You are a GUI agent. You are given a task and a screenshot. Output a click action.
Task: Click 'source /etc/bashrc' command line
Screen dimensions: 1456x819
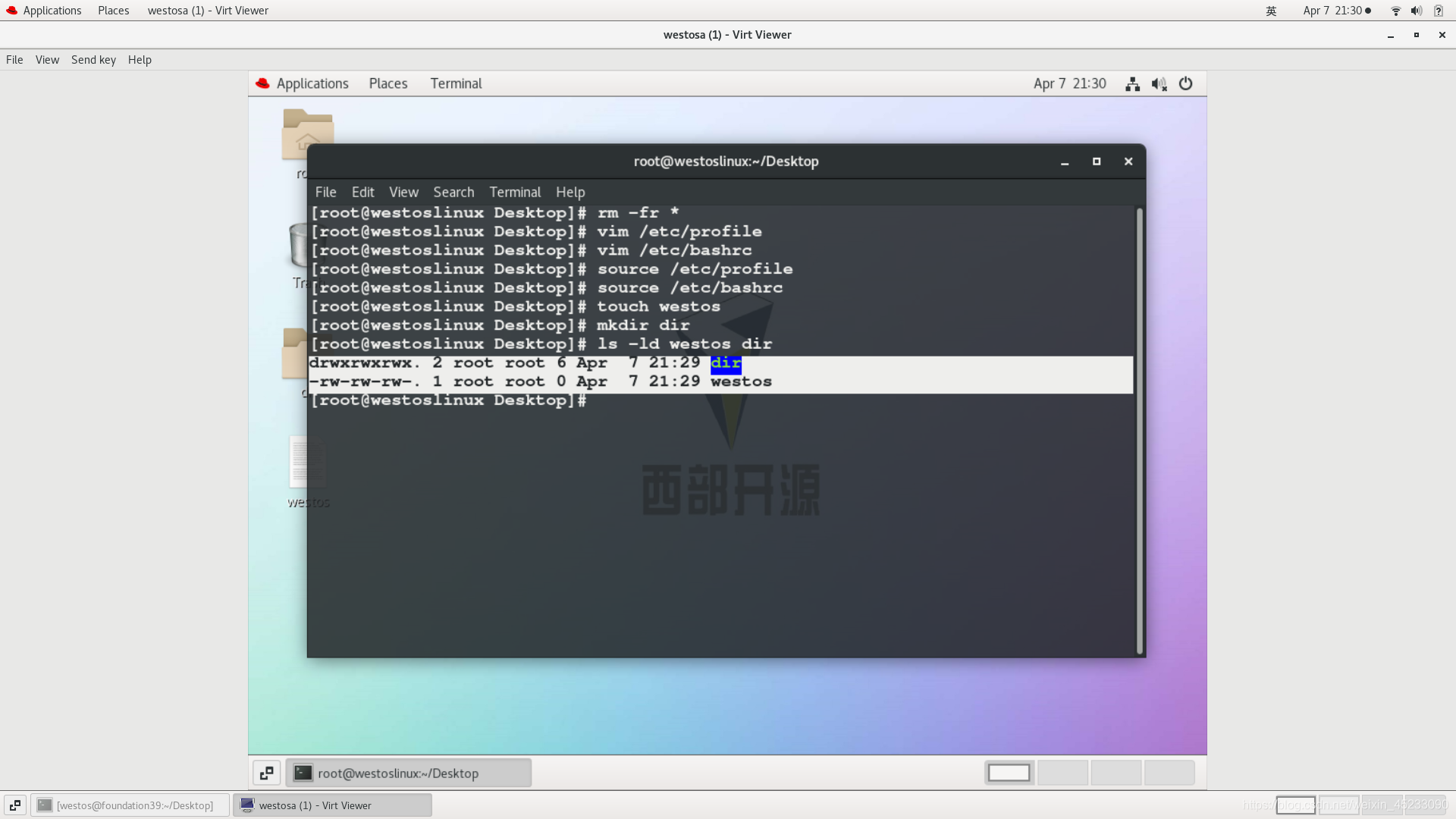coord(690,288)
